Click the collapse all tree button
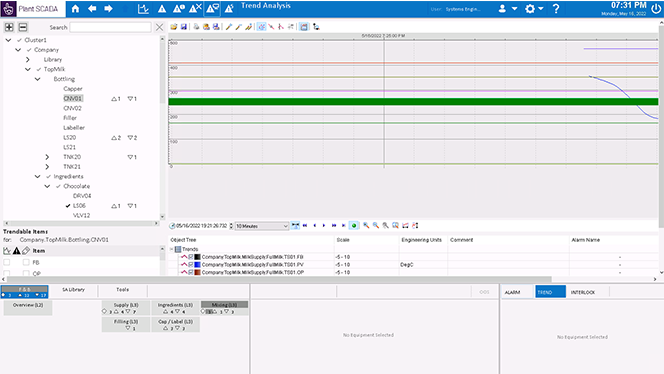This screenshot has width=664, height=374. coord(23,27)
